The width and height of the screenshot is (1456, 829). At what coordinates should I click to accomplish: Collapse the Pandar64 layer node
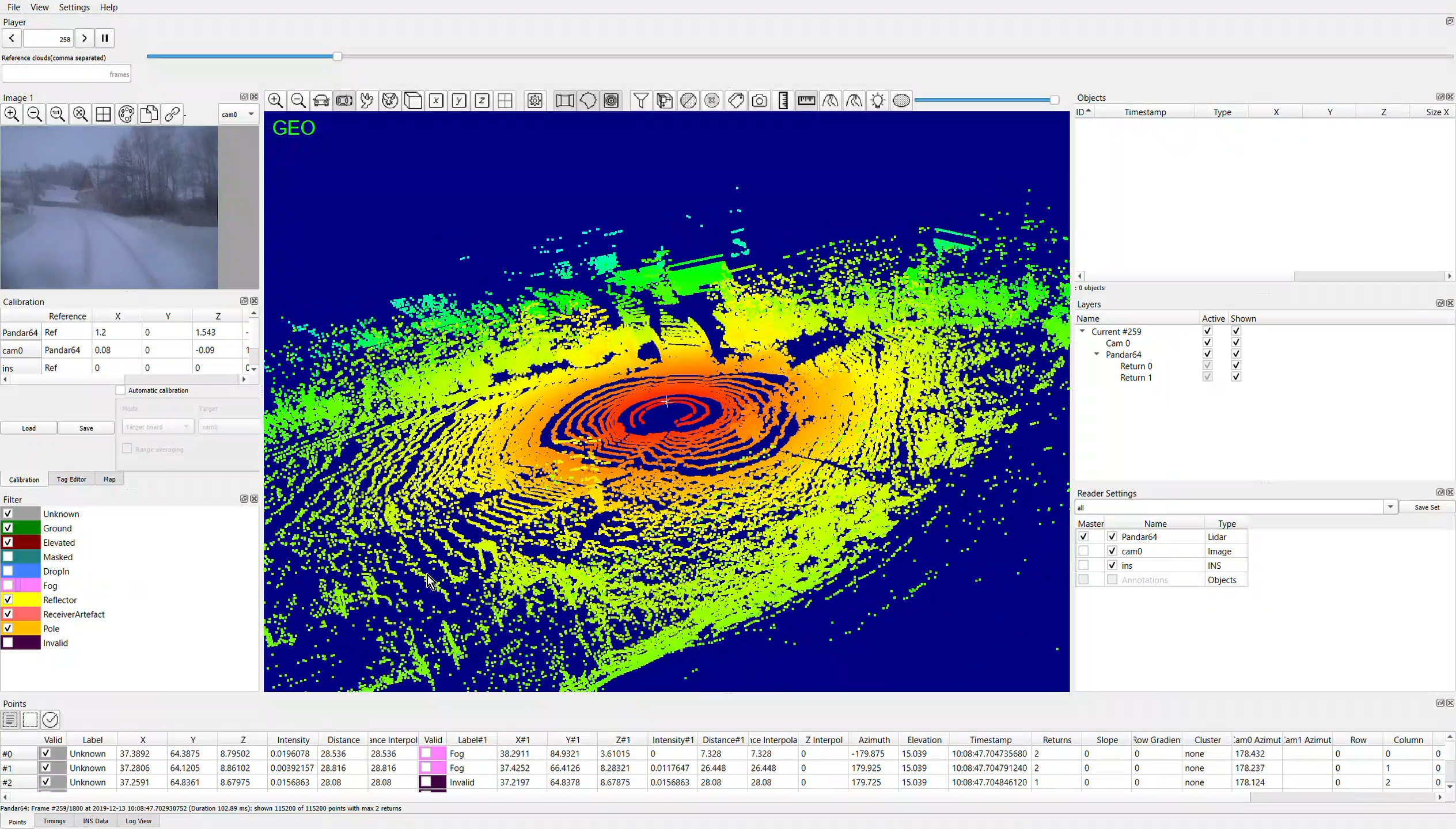1097,354
